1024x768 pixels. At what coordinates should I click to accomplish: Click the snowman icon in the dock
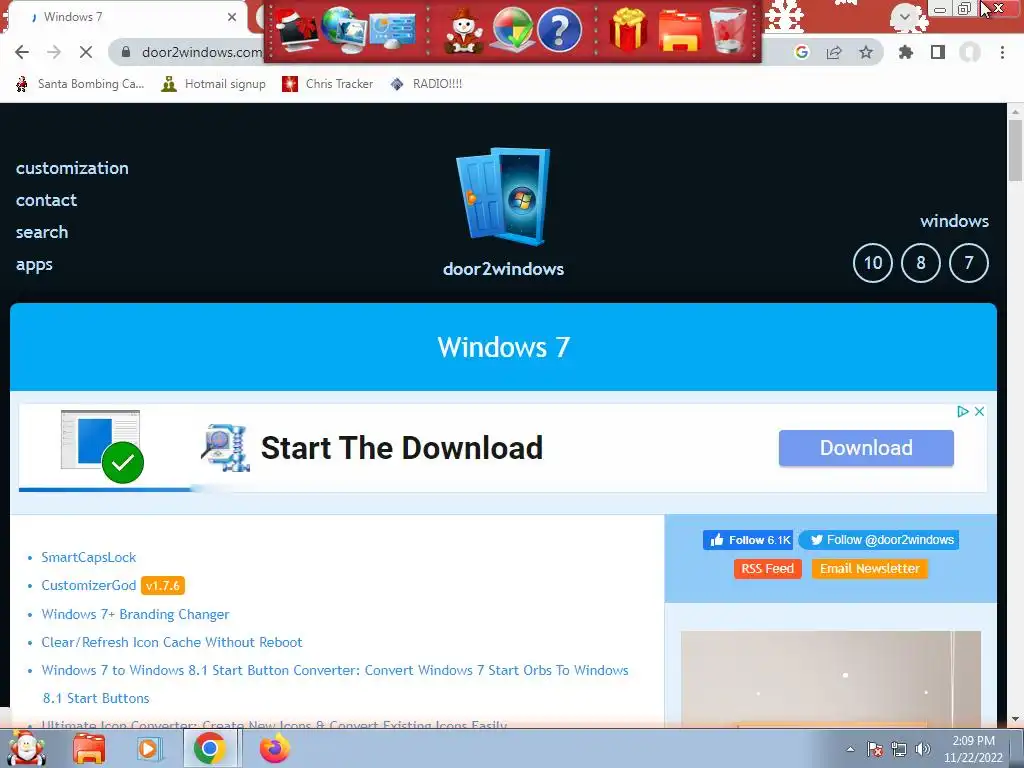(463, 31)
